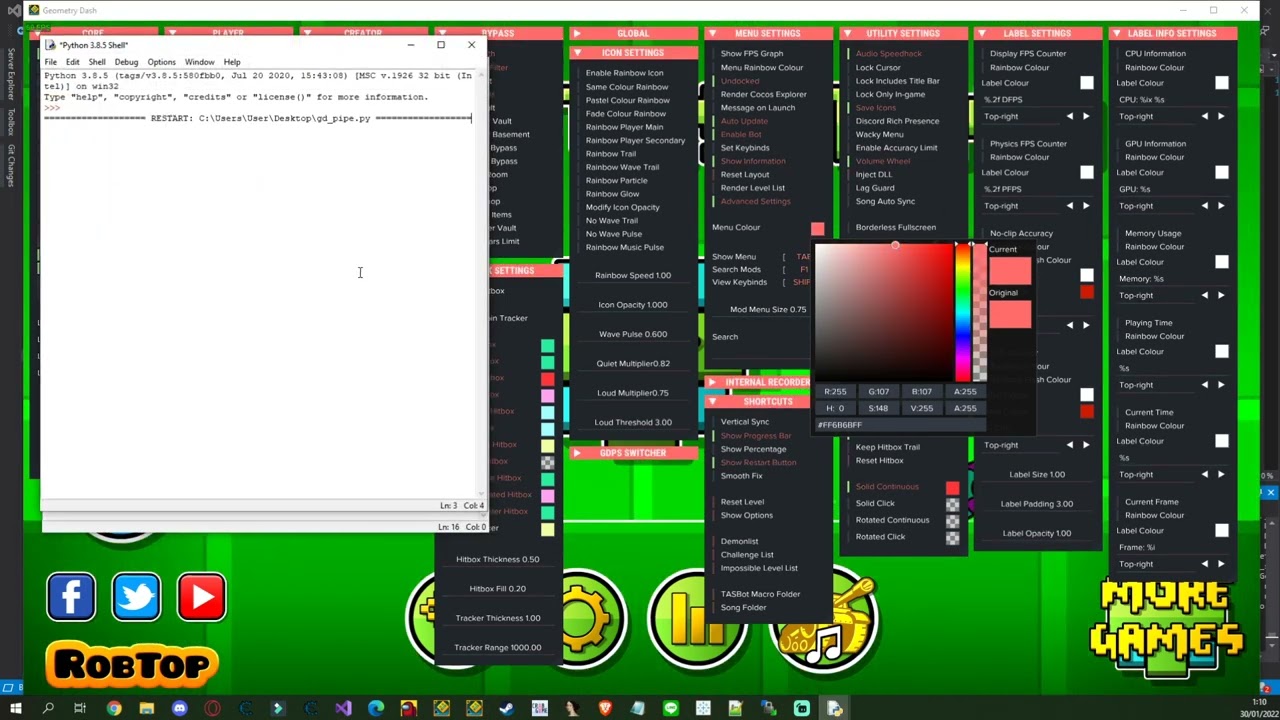Open LINE from the taskbar
1280x720 pixels.
(x=670, y=709)
